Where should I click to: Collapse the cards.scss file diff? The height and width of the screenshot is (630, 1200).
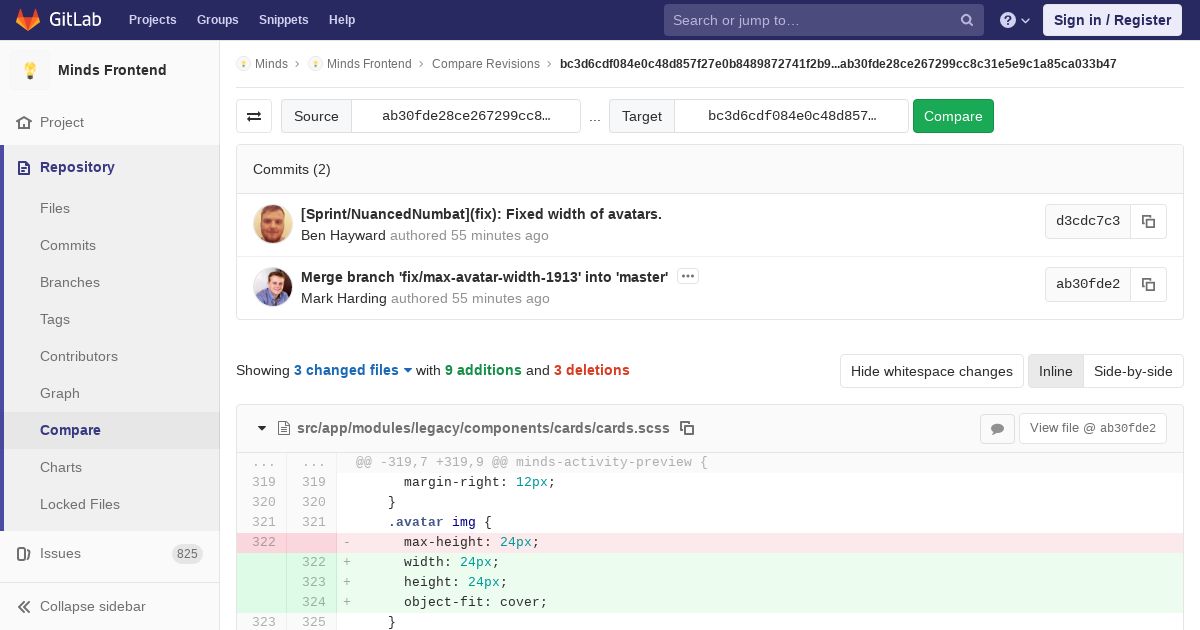(262, 428)
